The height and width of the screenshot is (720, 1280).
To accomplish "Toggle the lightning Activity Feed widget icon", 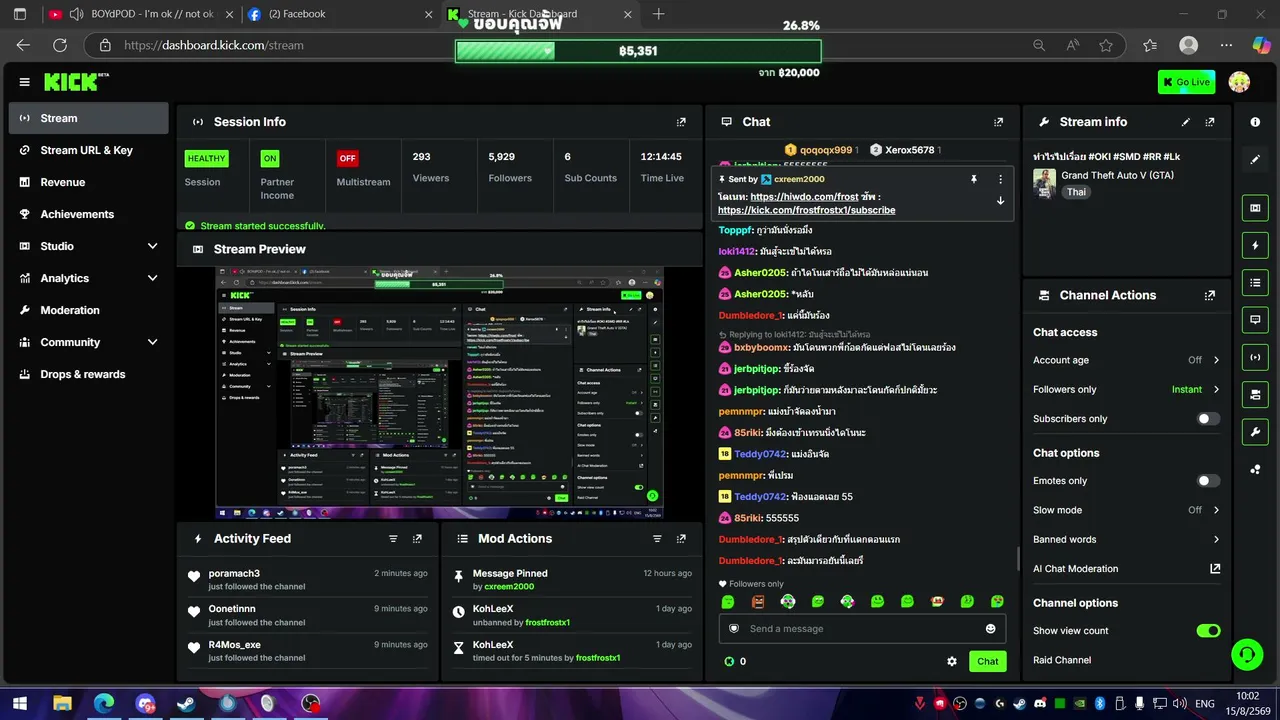I will (x=1255, y=245).
